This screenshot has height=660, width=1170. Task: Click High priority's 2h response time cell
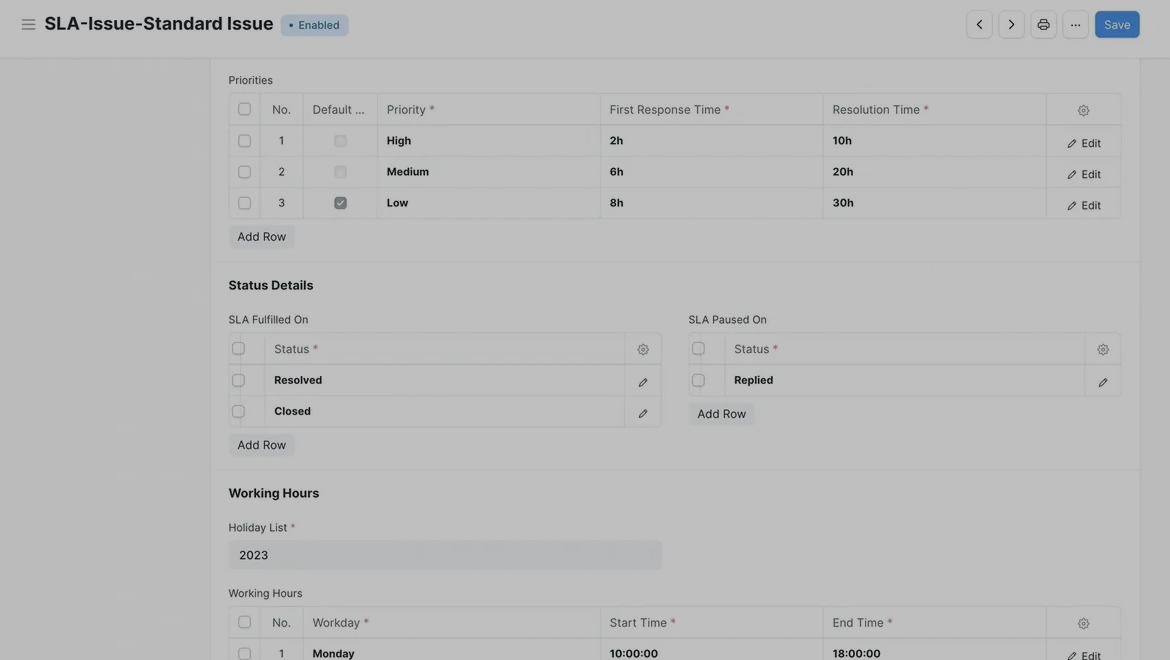[710, 141]
